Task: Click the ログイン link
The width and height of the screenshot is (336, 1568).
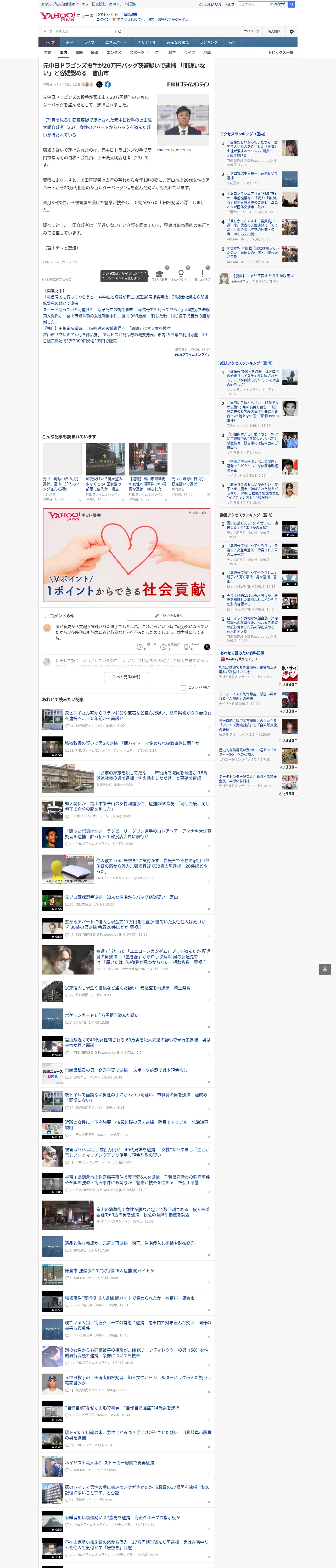Action: coord(103,20)
